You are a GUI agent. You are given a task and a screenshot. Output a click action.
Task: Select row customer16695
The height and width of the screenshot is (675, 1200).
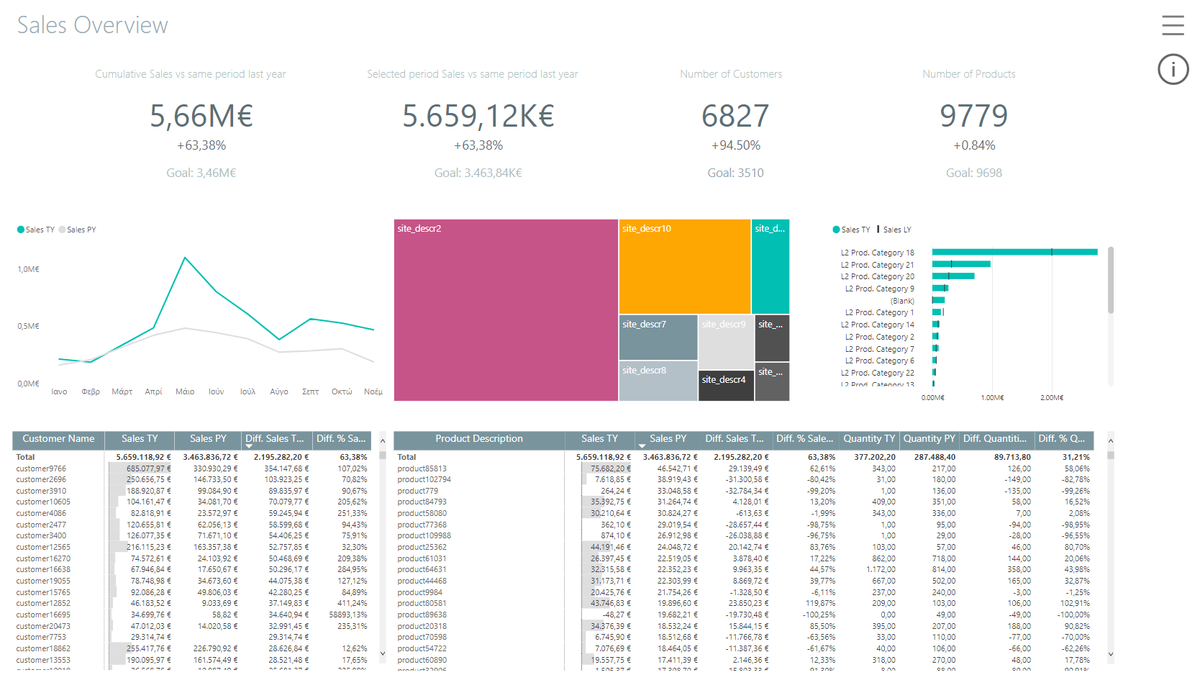192,614
